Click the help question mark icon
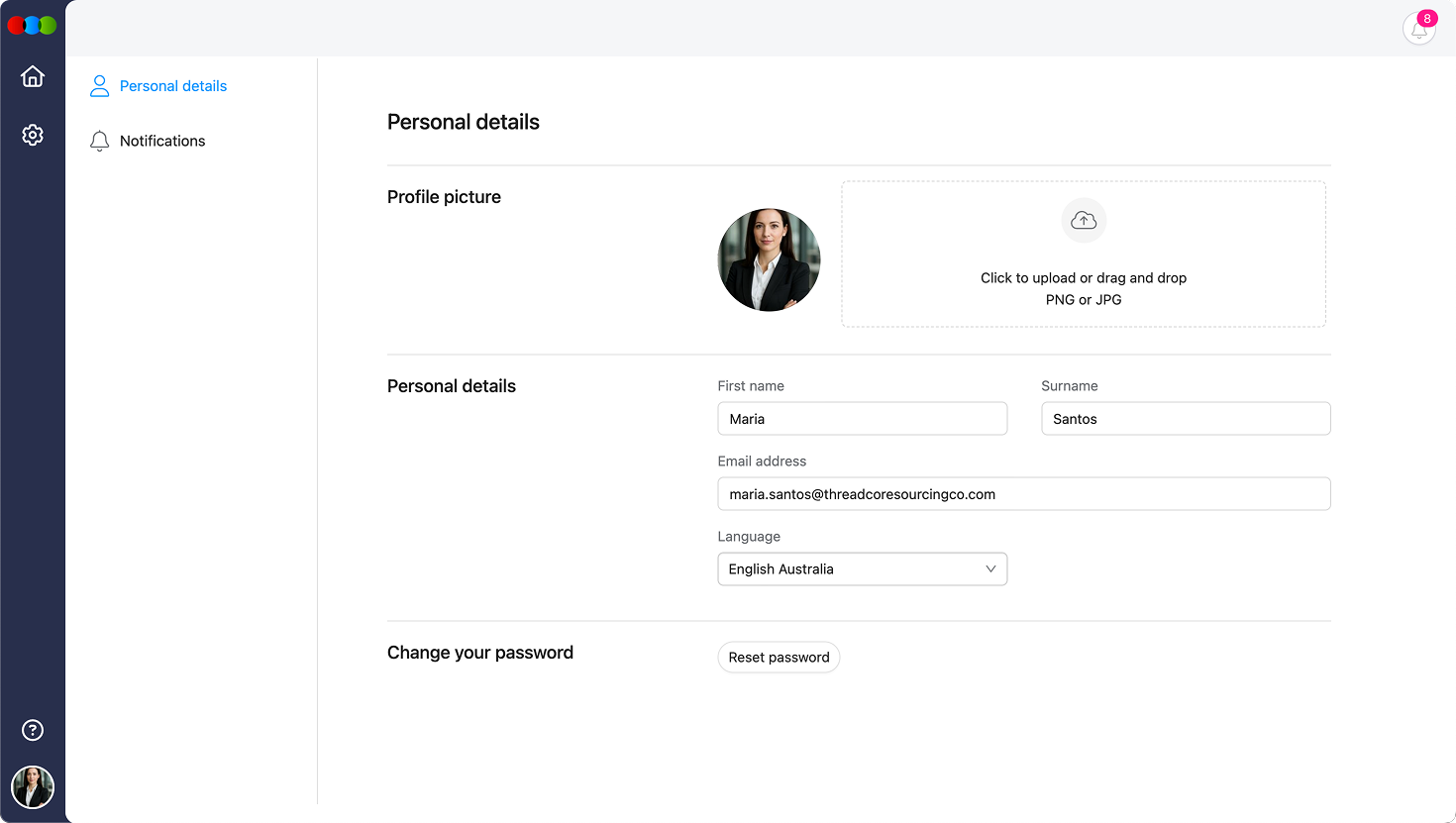 [33, 730]
